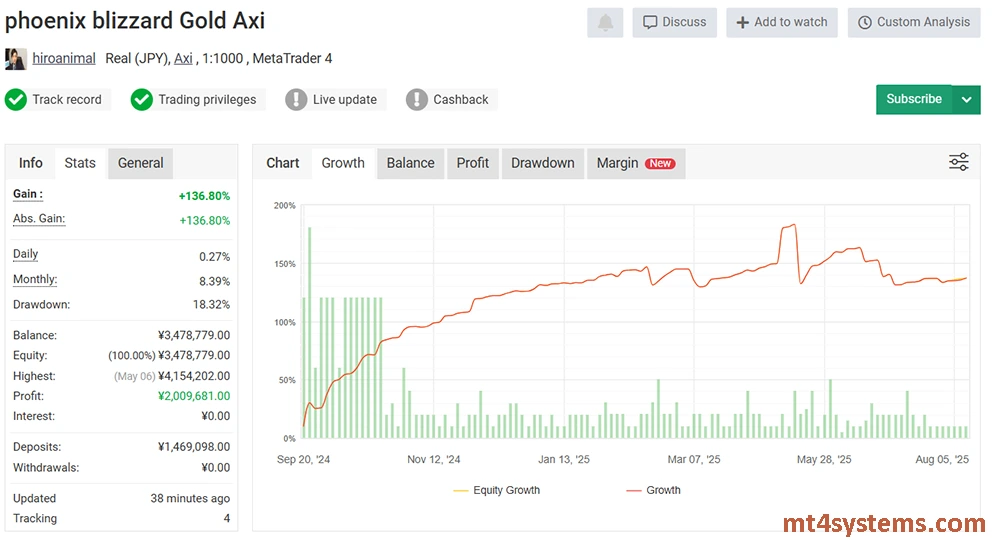Click the notification bell icon

(605, 22)
